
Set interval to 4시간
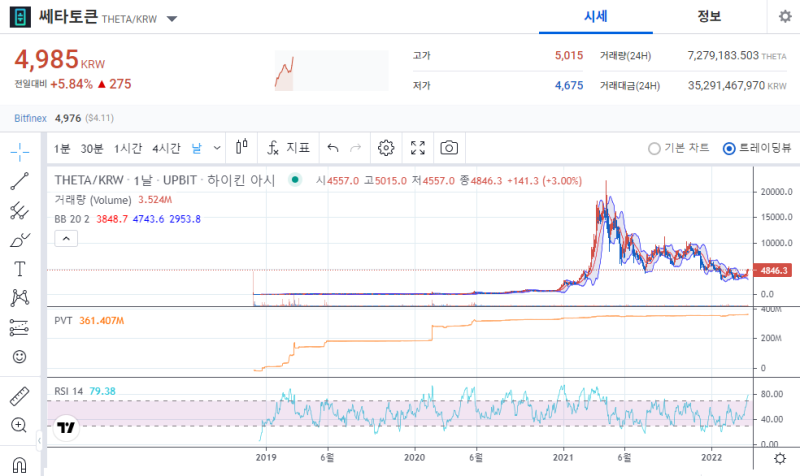point(166,148)
